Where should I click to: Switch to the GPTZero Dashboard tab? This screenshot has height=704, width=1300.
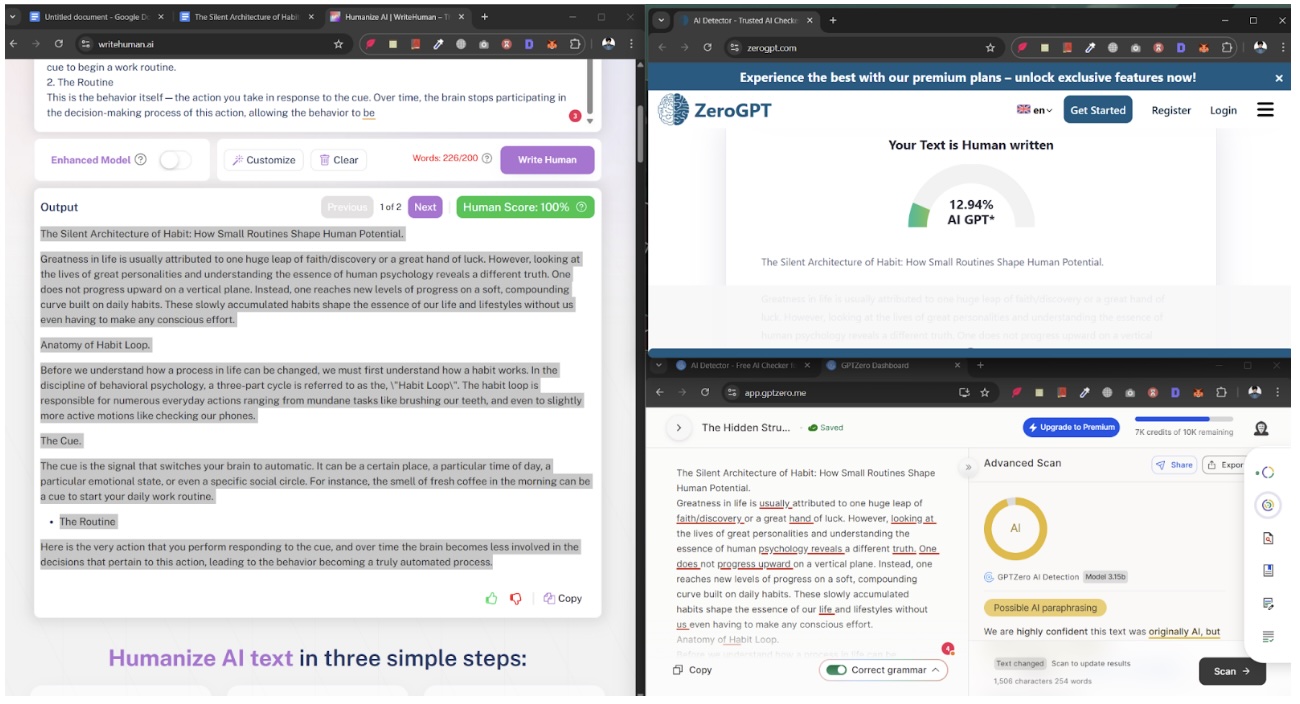click(x=891, y=365)
